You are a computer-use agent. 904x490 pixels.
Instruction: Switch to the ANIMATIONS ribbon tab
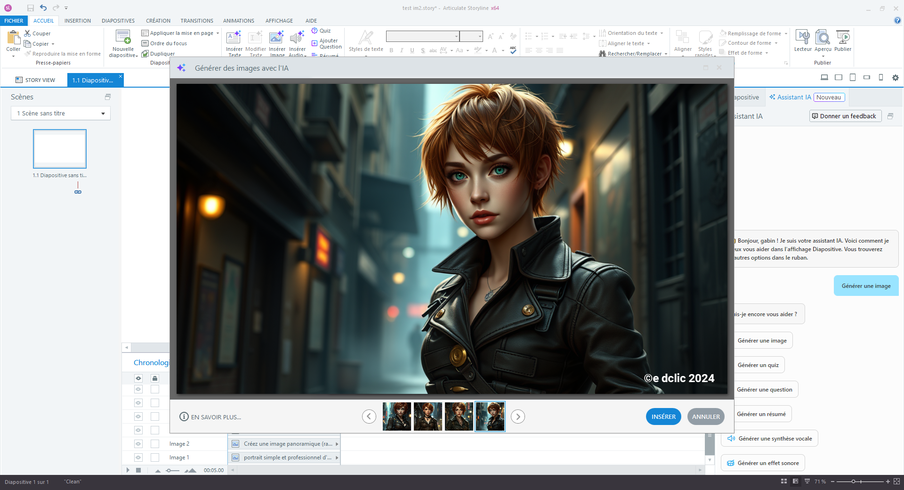tap(239, 21)
